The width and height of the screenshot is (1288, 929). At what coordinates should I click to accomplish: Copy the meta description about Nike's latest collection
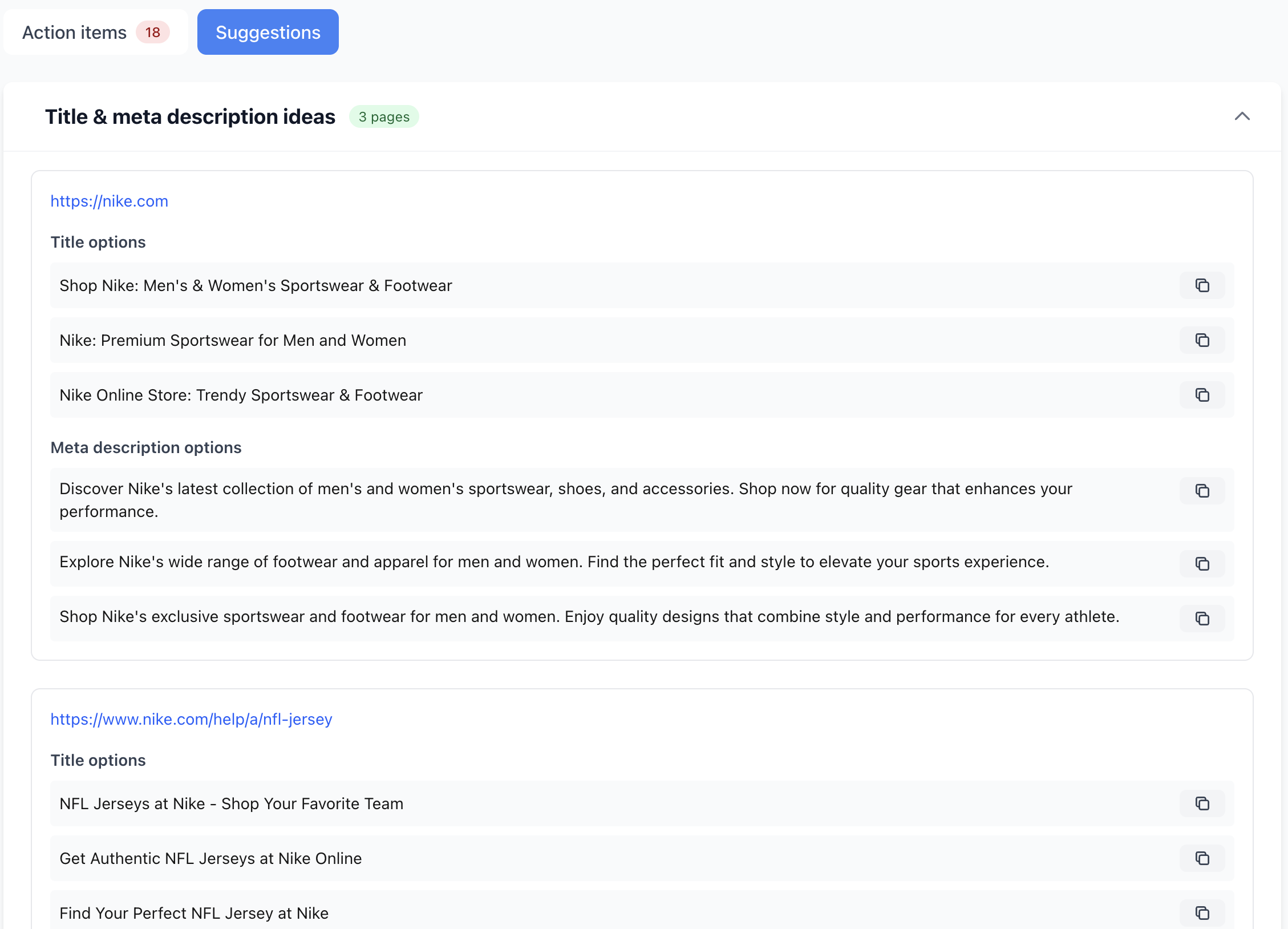pyautogui.click(x=1202, y=491)
